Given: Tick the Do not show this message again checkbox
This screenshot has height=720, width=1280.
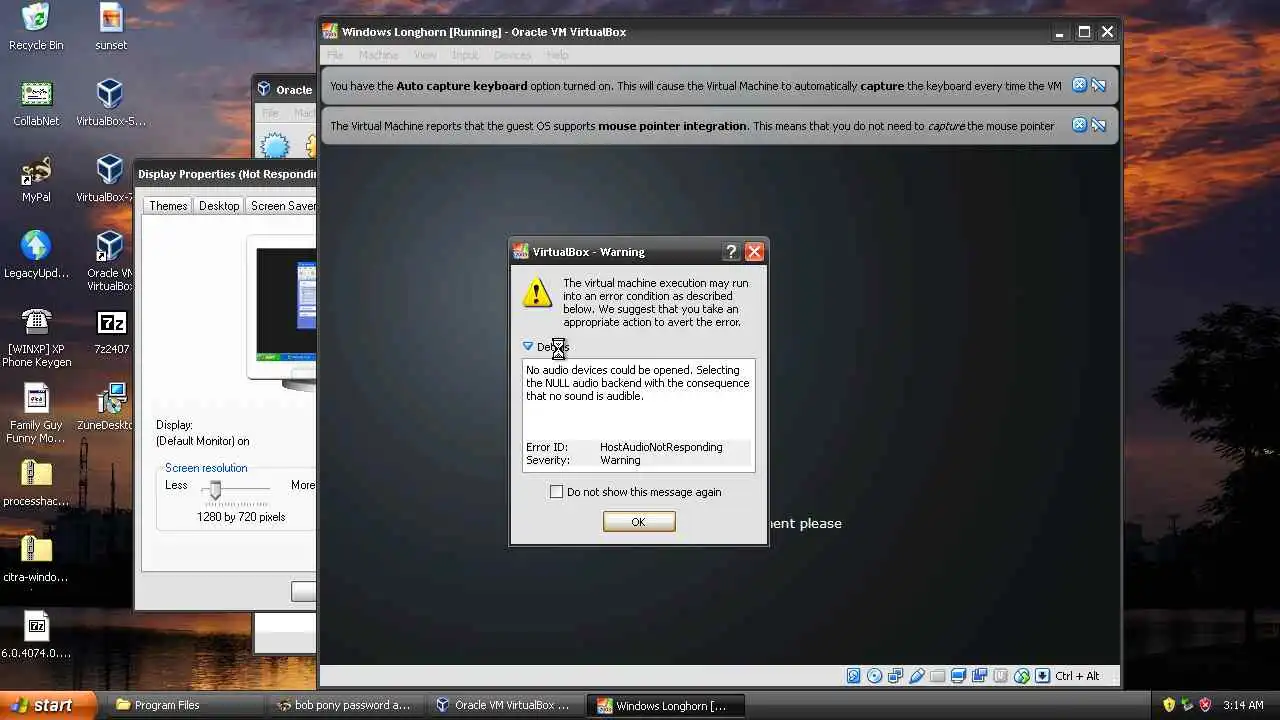Looking at the screenshot, I should click(x=557, y=492).
